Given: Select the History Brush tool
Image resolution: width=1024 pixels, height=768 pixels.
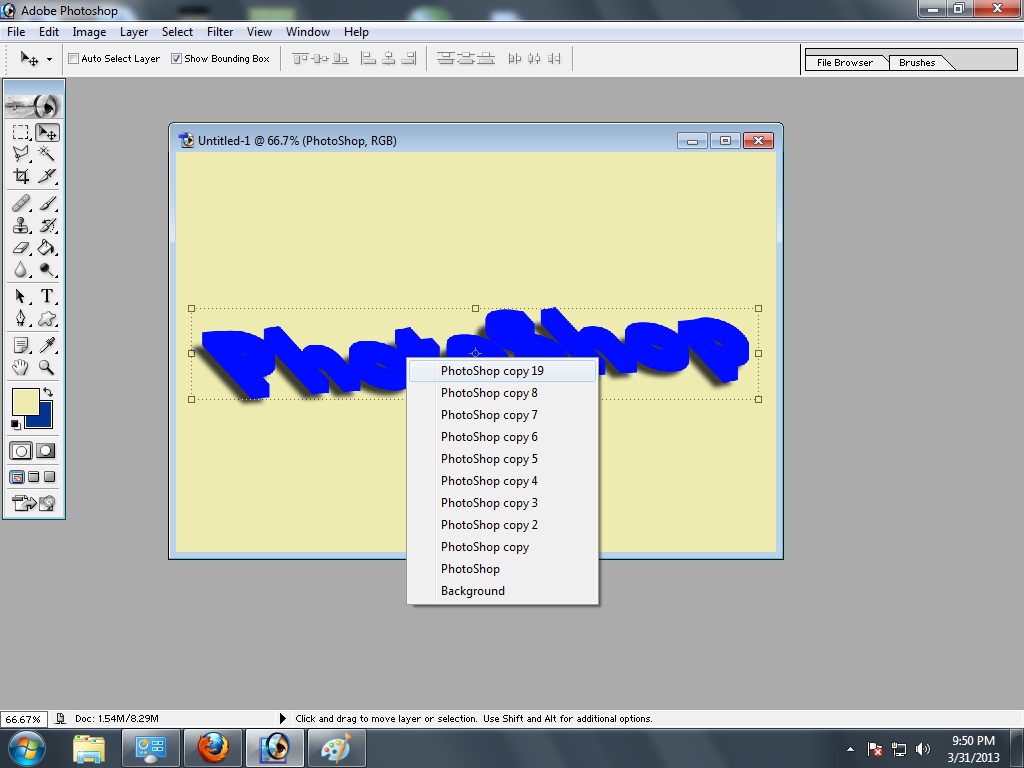Looking at the screenshot, I should click(x=47, y=225).
